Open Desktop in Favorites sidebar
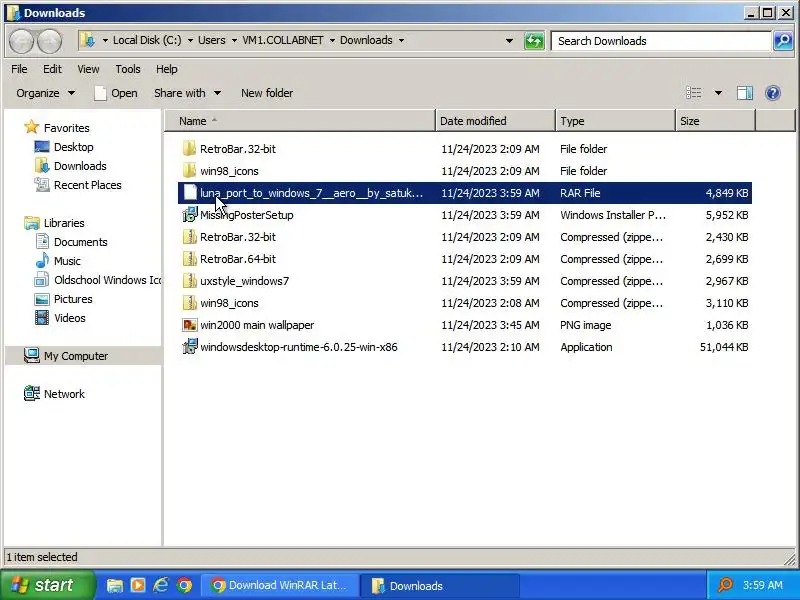 pos(73,147)
